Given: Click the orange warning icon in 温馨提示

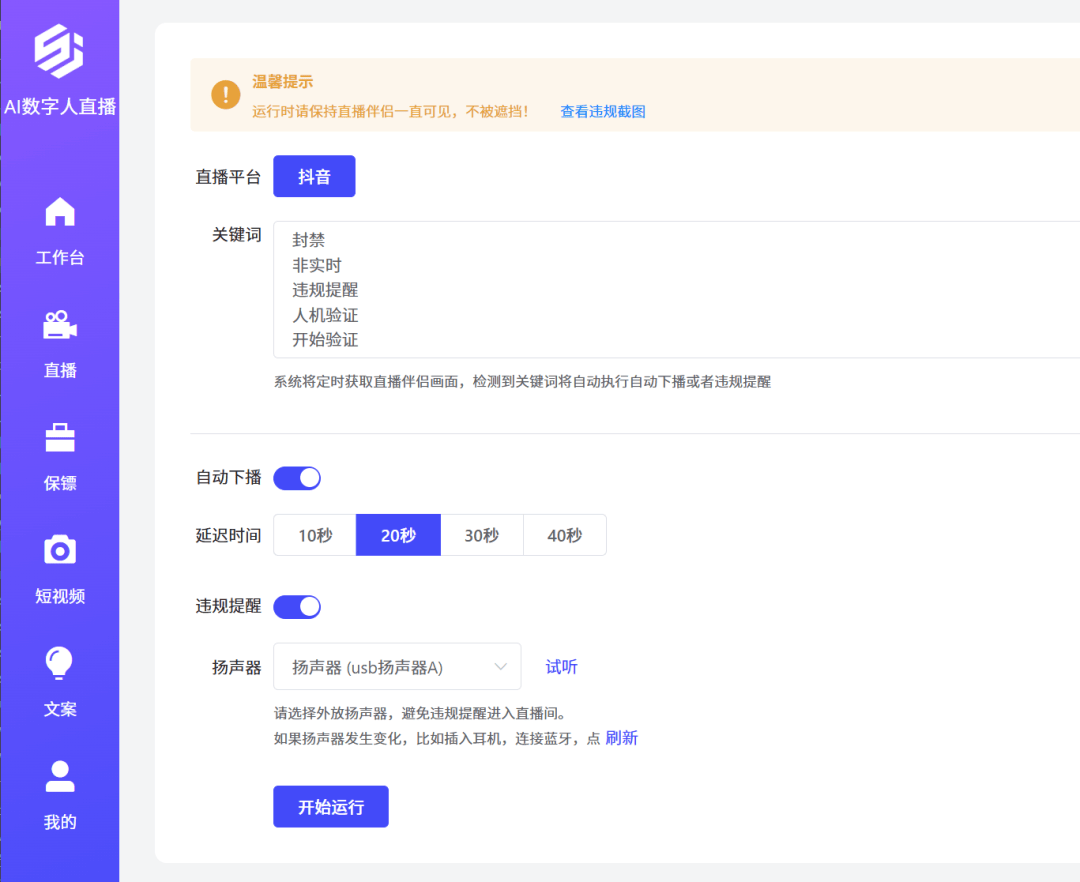Looking at the screenshot, I should 226,95.
